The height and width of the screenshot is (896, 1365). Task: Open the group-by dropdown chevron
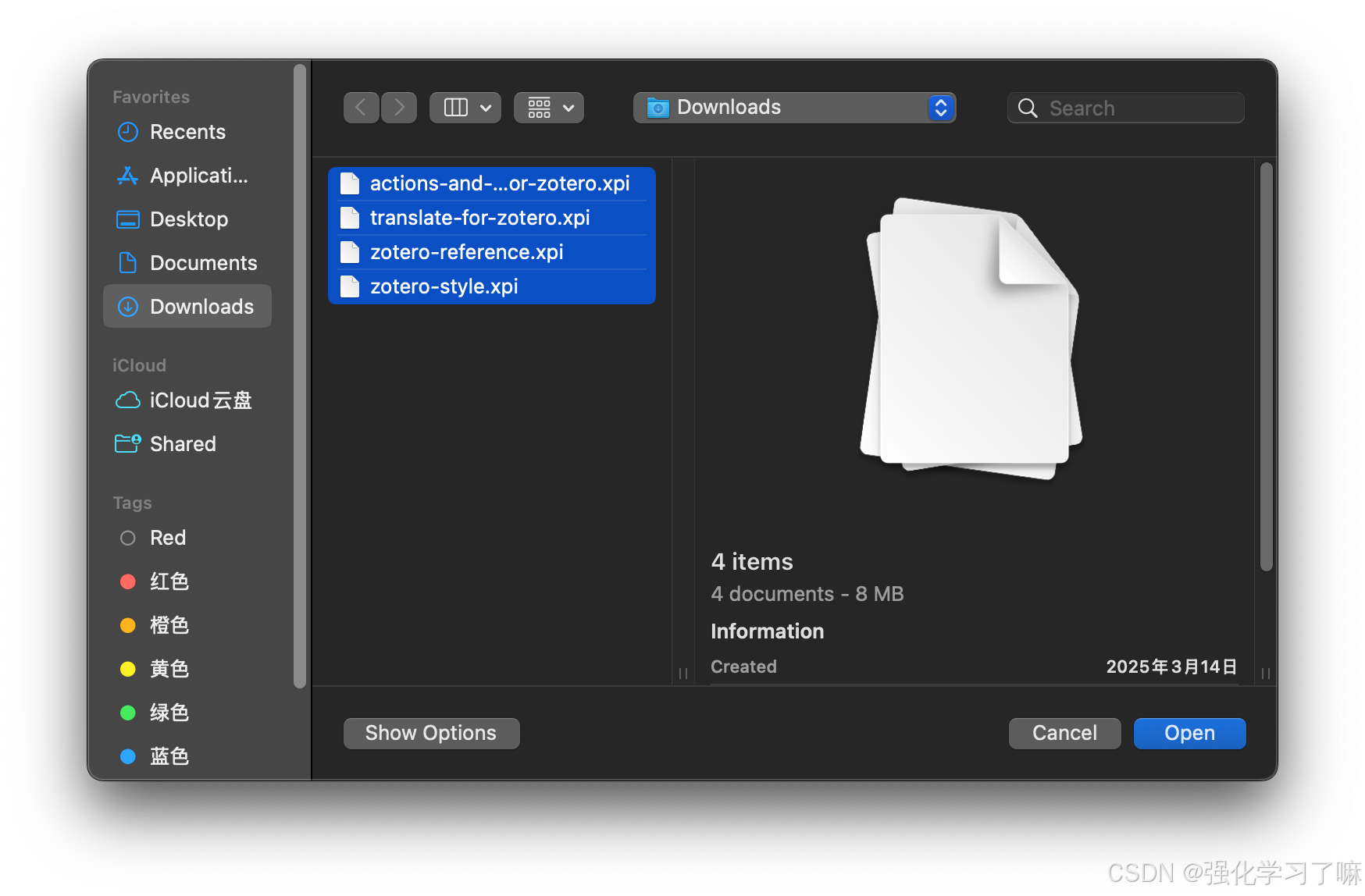(x=568, y=108)
